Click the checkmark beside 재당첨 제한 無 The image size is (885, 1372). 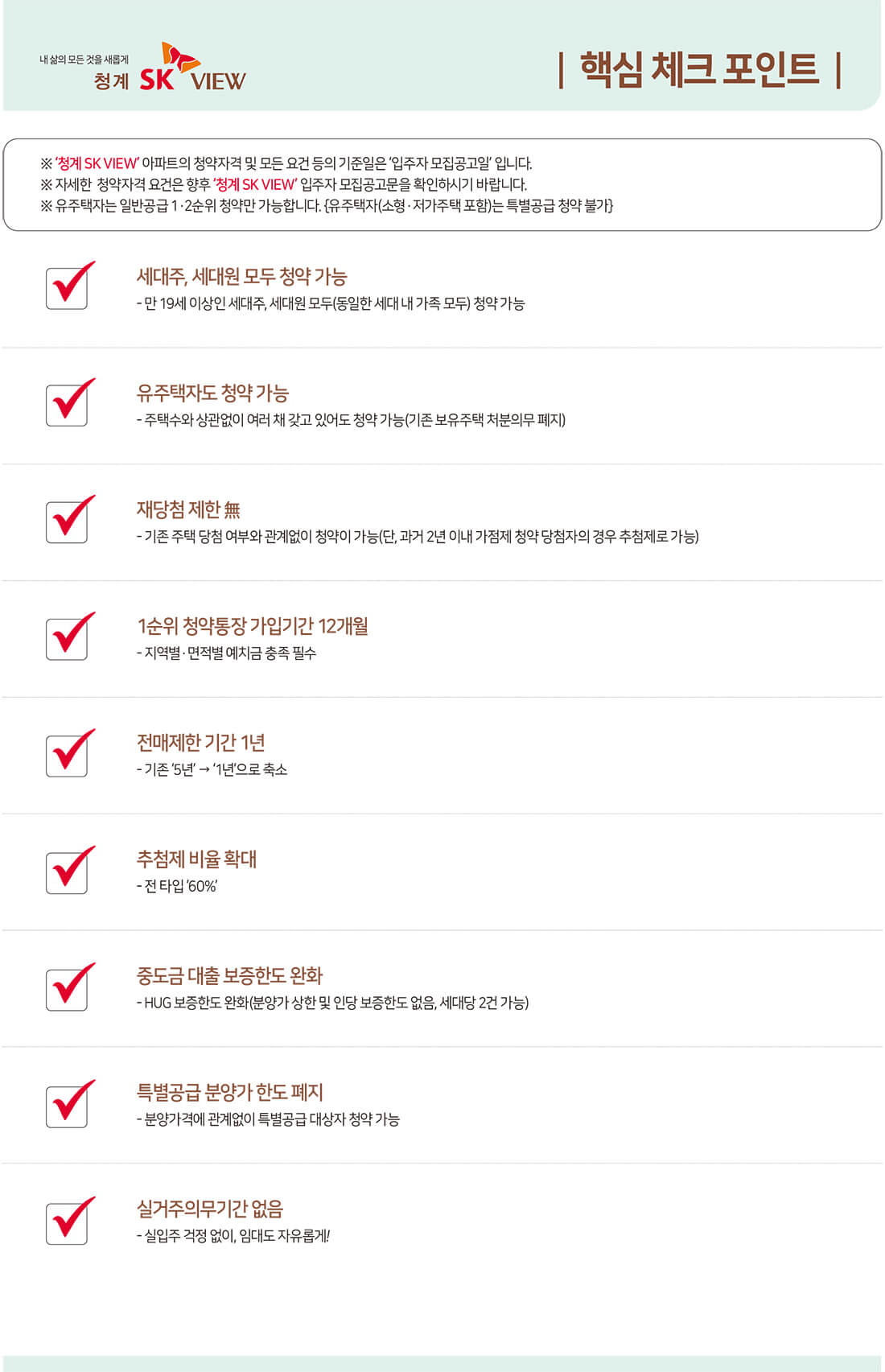[x=70, y=518]
